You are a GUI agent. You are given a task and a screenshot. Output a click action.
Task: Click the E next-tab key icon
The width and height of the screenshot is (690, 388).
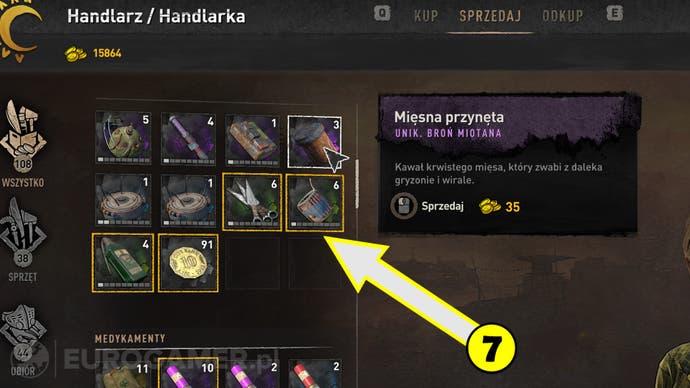(615, 13)
